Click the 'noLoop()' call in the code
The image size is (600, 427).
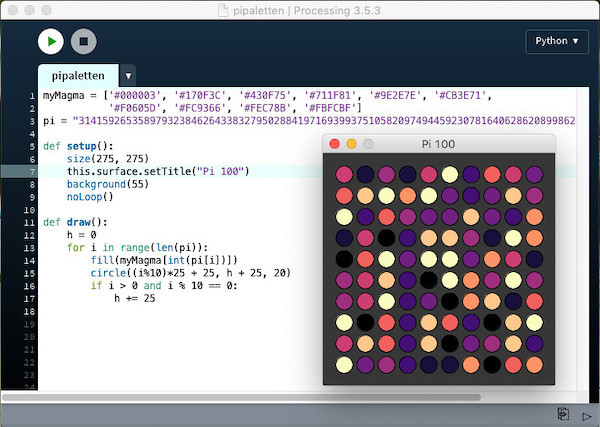point(90,197)
